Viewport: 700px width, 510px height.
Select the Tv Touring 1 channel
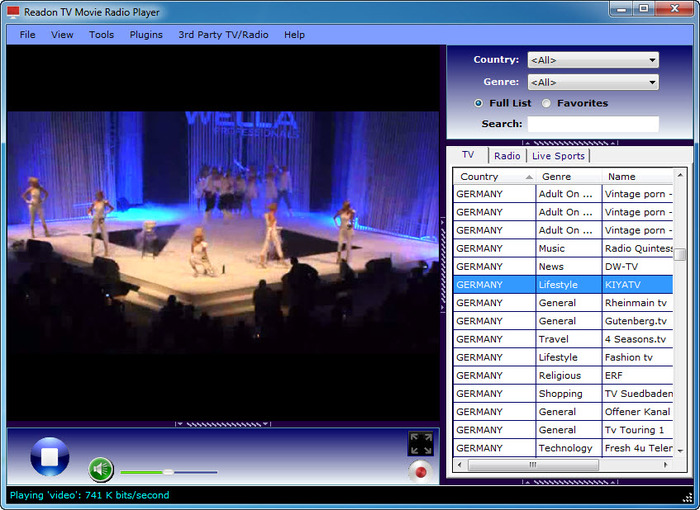tap(563, 430)
